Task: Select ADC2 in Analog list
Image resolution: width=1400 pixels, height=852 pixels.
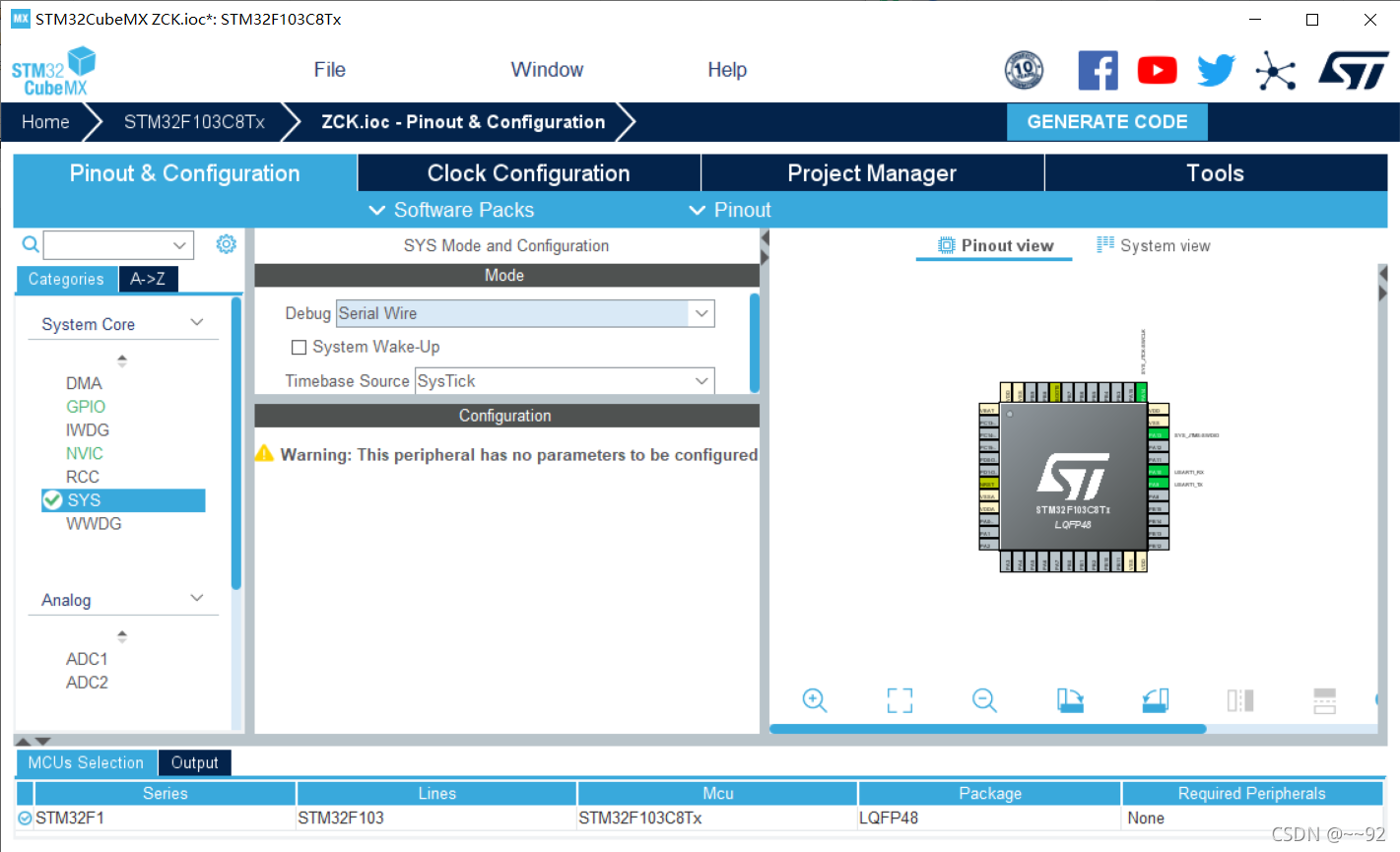Action: [87, 683]
